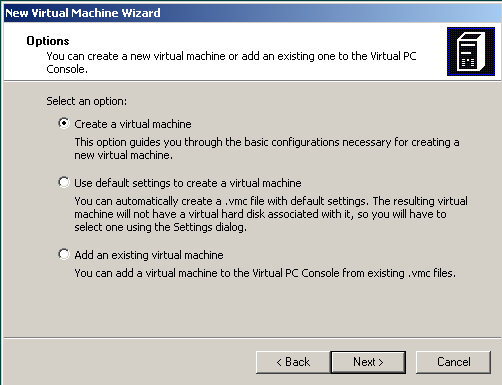Viewport: 502px width, 385px height.
Task: Click the bold Options heading
Action: coord(48,41)
